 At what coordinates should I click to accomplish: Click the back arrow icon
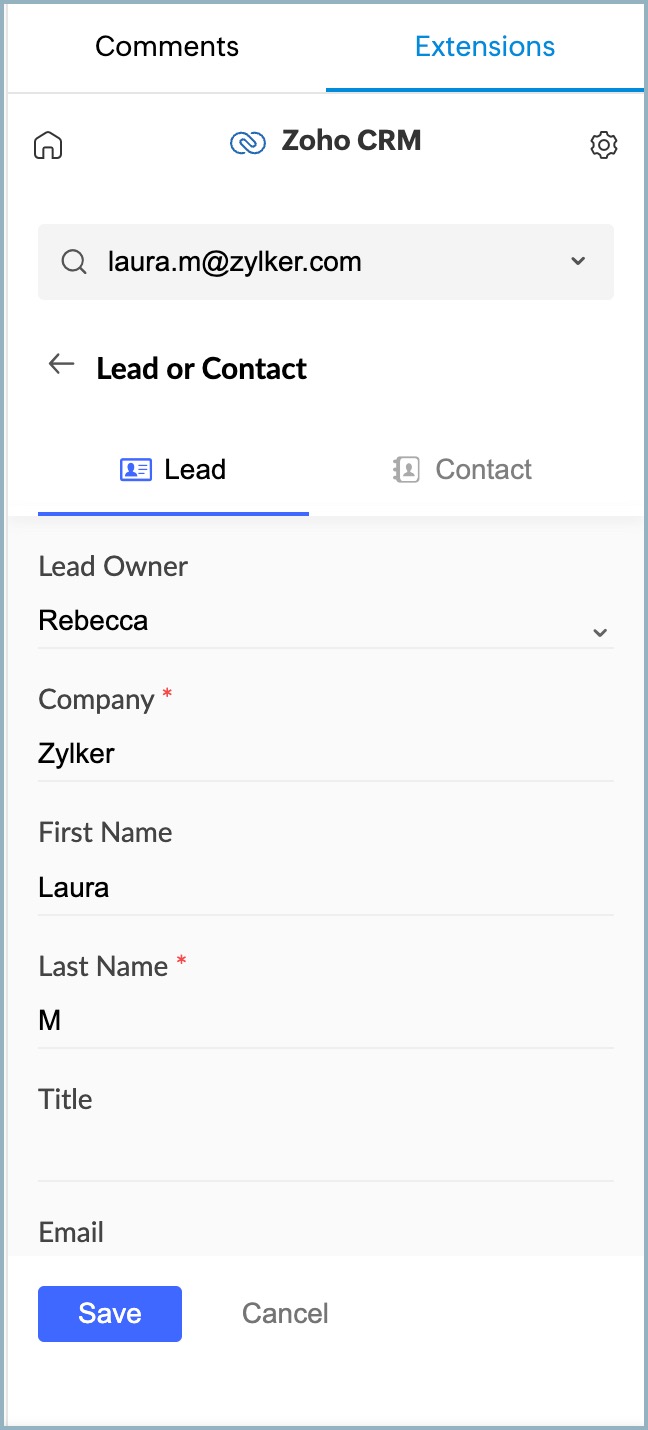[62, 365]
